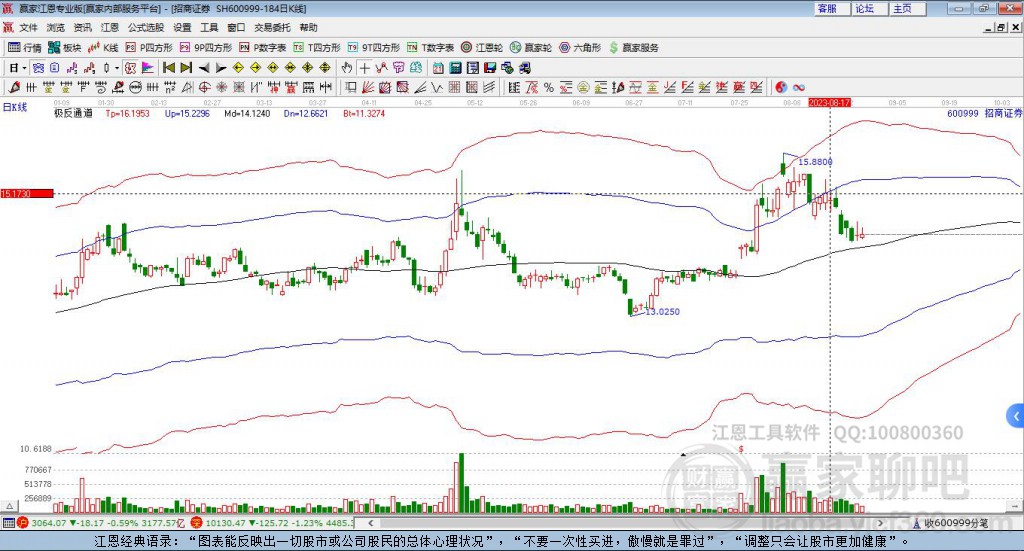Viewport: 1024px width, 551px height.
Task: Open the 公式选股 menu
Action: 146,27
